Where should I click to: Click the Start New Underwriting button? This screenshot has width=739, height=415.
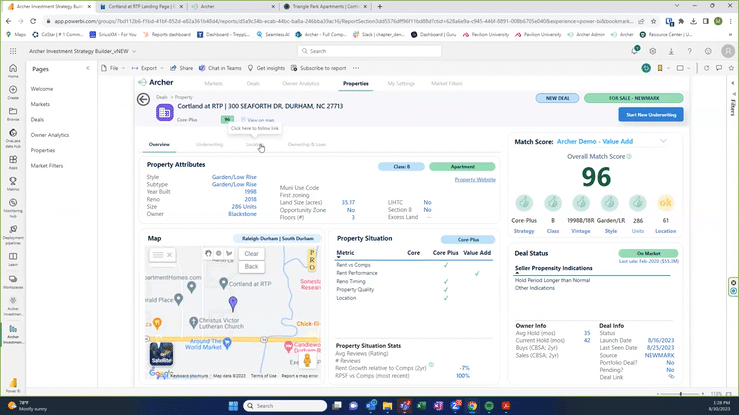651,115
